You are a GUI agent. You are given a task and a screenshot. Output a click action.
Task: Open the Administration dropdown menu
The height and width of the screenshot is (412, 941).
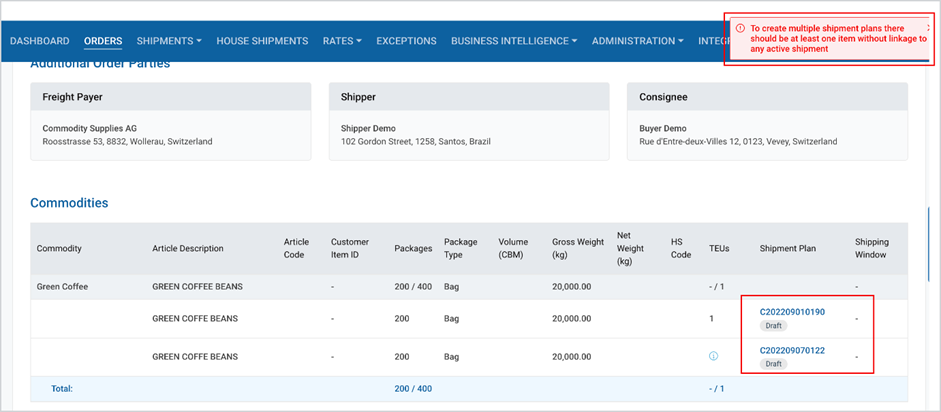(x=638, y=41)
